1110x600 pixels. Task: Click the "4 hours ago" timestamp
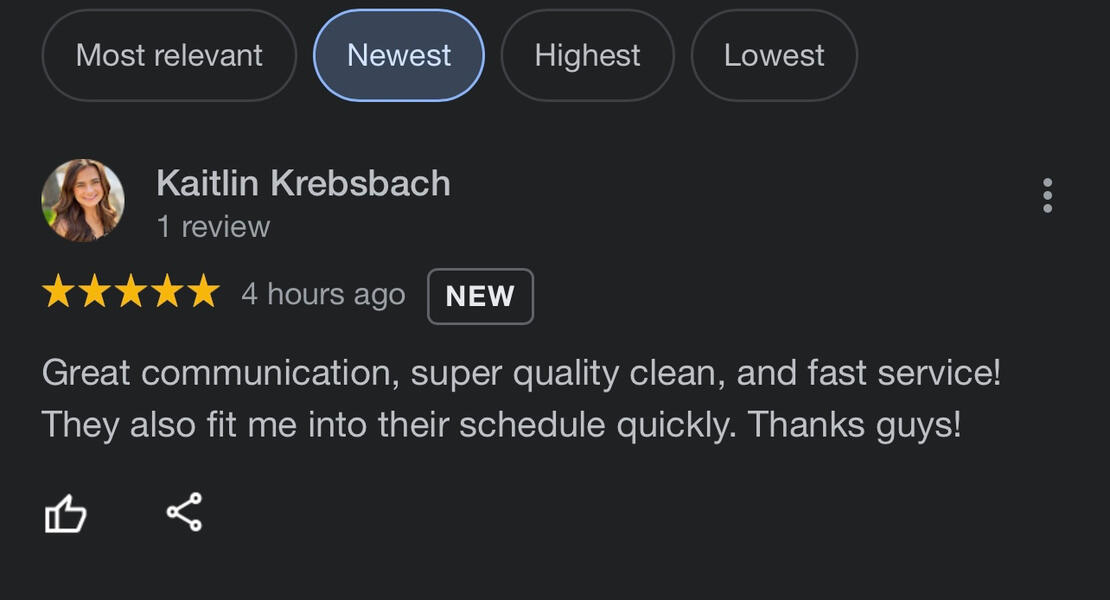click(323, 295)
